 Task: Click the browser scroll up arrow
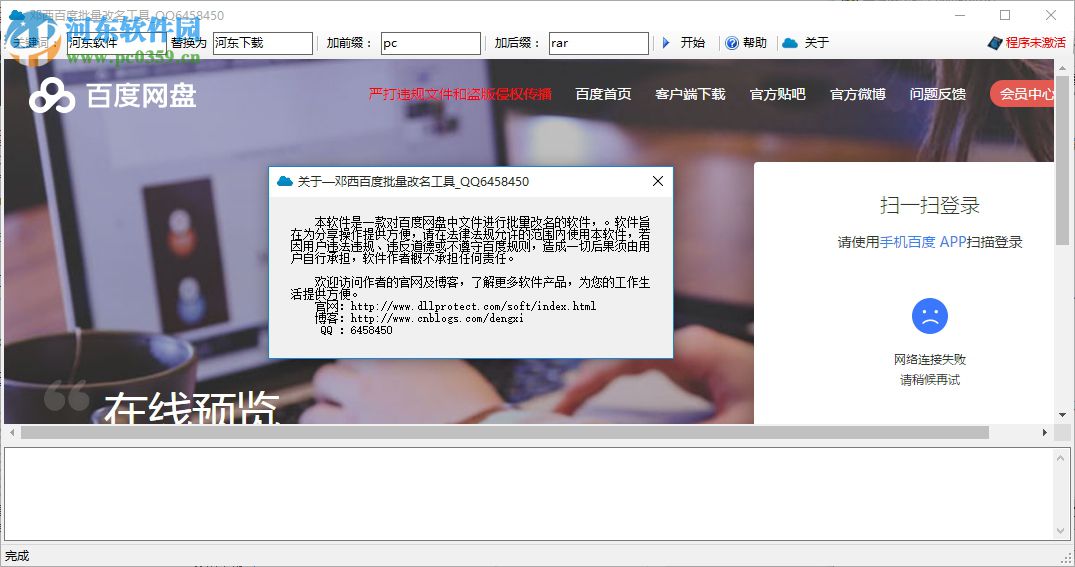(1062, 68)
